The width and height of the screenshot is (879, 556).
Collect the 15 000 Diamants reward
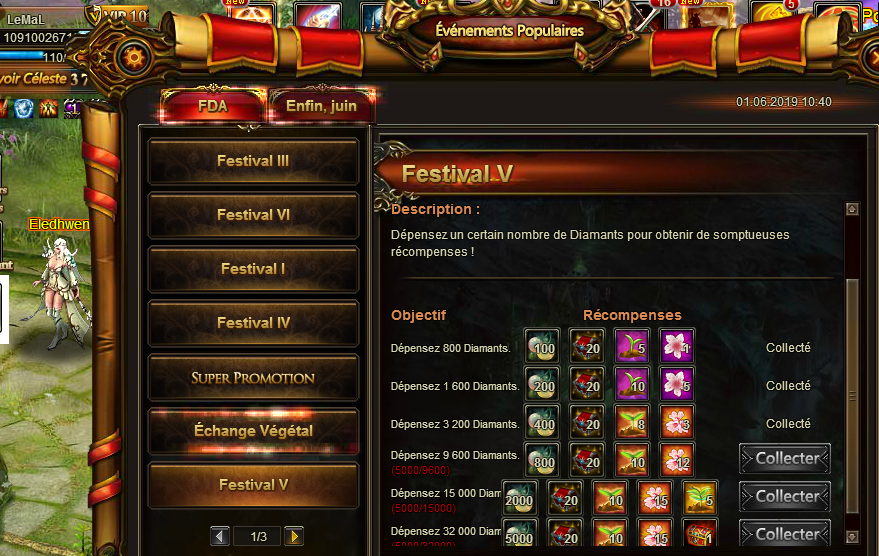785,497
